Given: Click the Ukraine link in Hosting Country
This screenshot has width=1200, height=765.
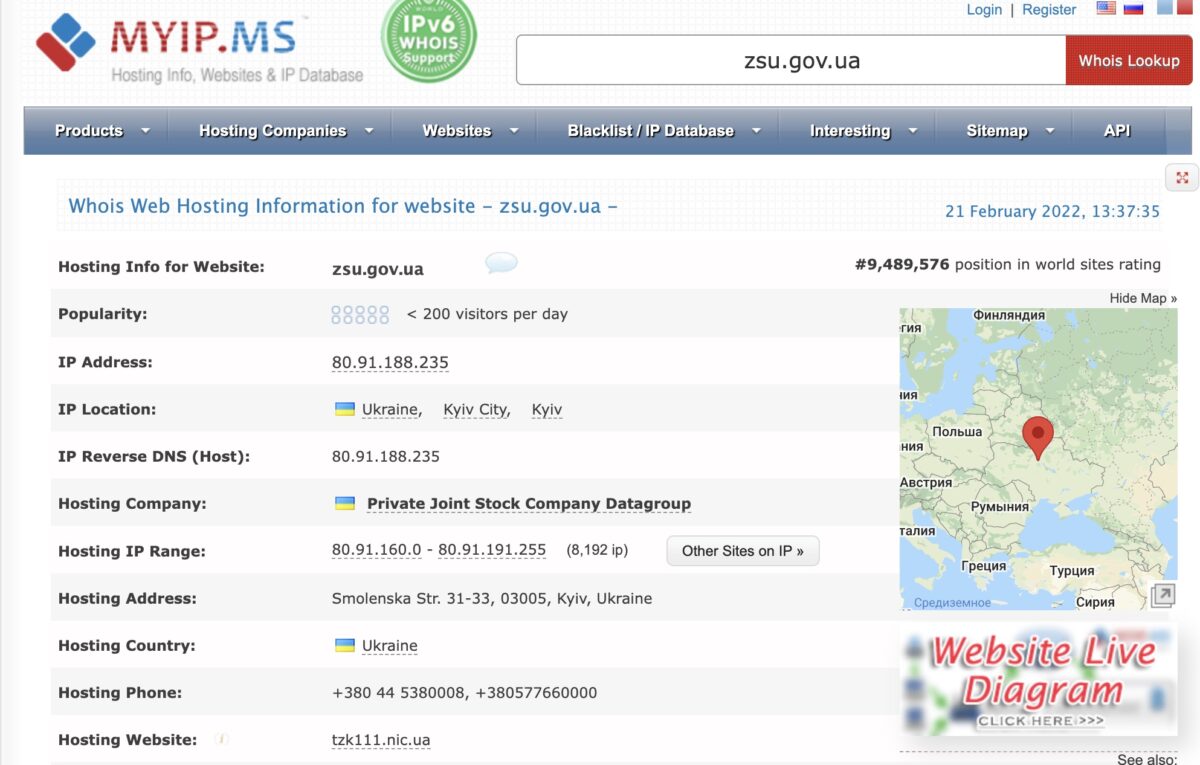Looking at the screenshot, I should pos(390,645).
